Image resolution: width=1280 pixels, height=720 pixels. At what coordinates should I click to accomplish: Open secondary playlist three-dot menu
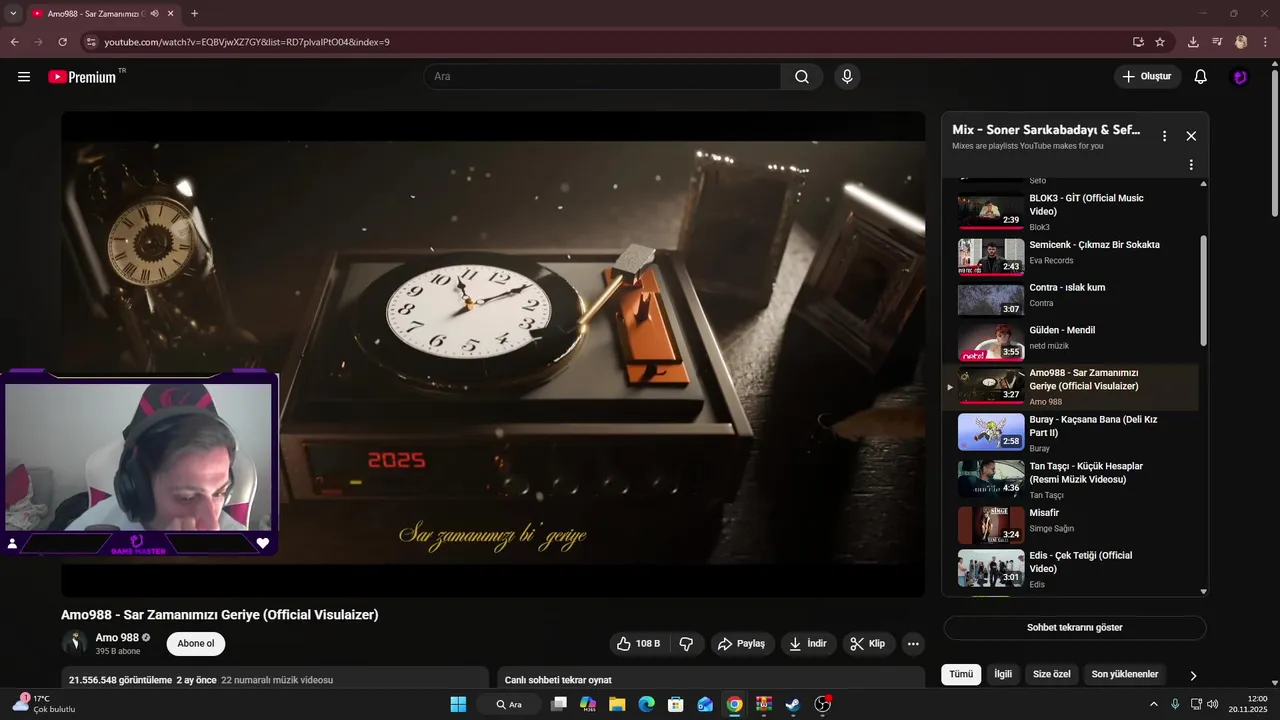pyautogui.click(x=1191, y=165)
